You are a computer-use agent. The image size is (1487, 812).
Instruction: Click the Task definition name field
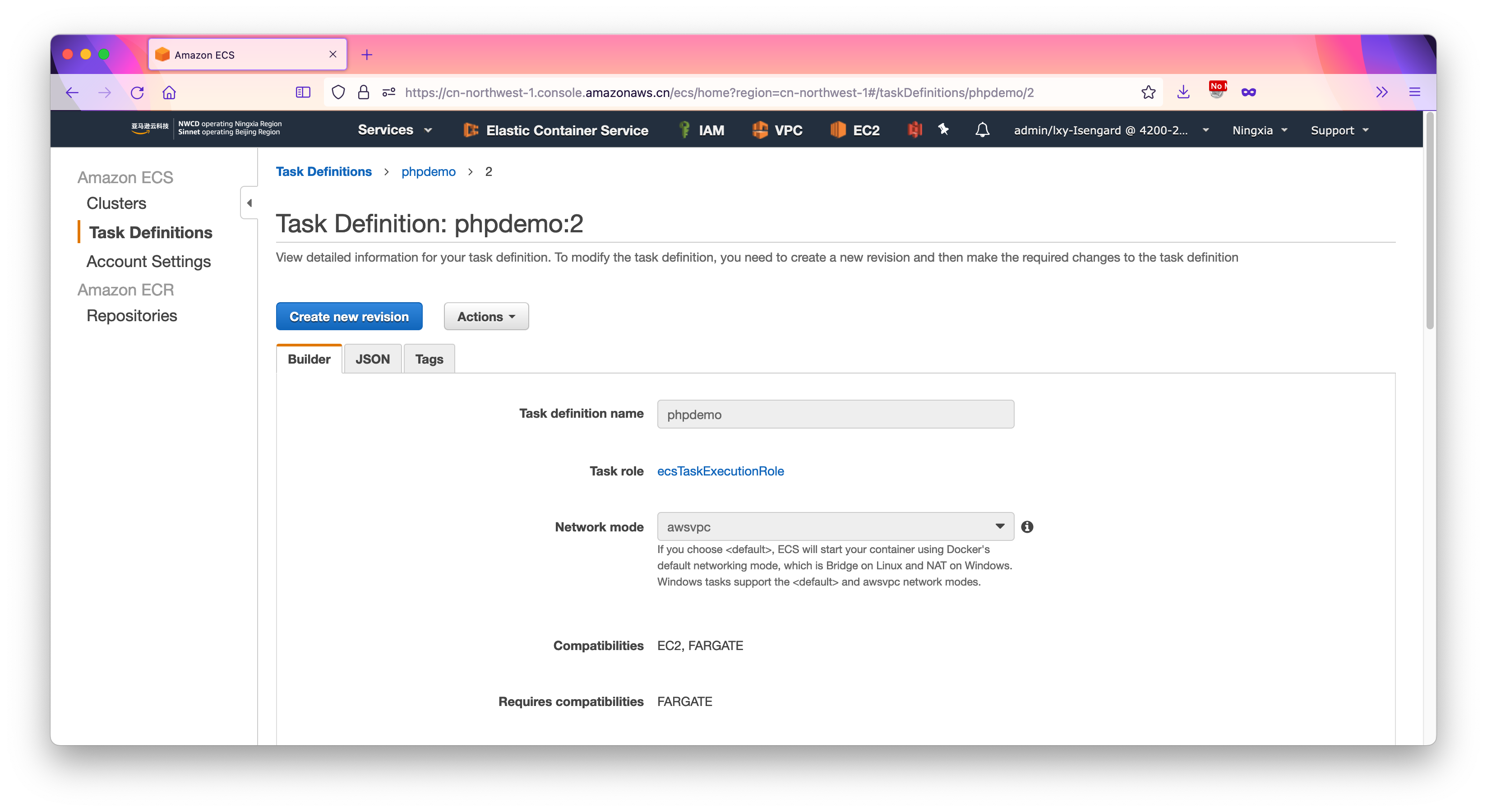tap(835, 415)
